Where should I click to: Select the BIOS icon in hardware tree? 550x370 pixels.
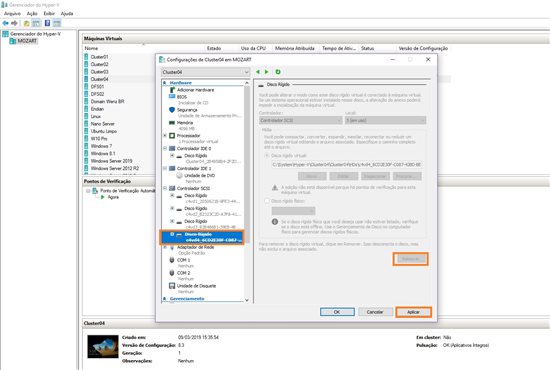tap(172, 96)
